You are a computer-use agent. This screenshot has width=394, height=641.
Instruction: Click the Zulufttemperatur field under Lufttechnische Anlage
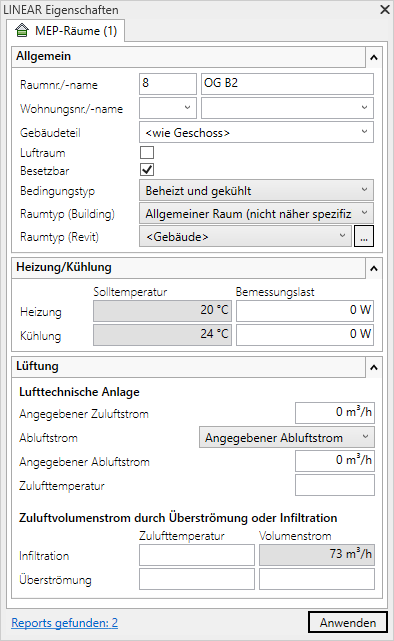(x=335, y=485)
